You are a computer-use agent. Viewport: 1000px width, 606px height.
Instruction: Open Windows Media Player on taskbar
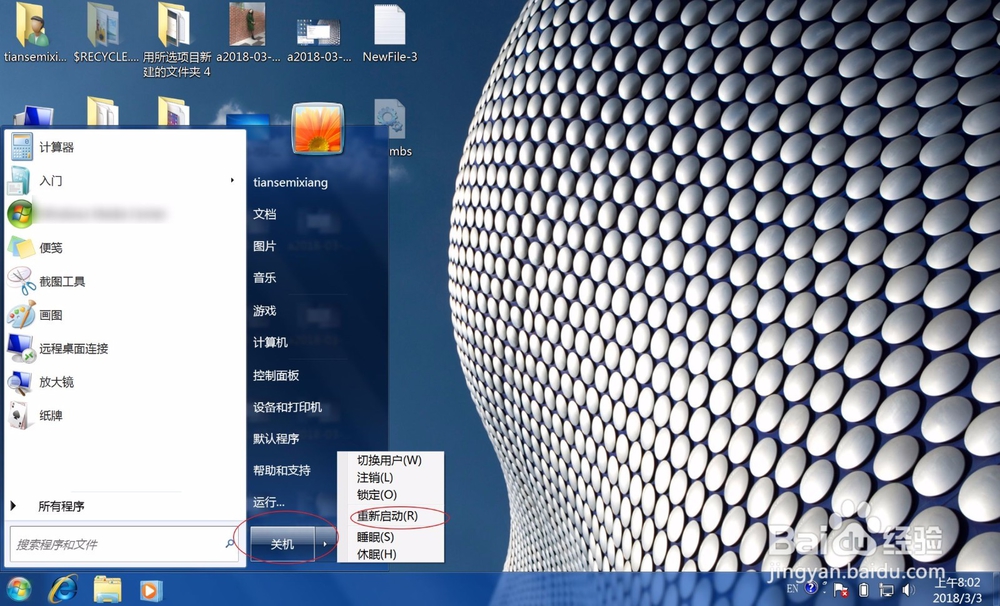151,590
